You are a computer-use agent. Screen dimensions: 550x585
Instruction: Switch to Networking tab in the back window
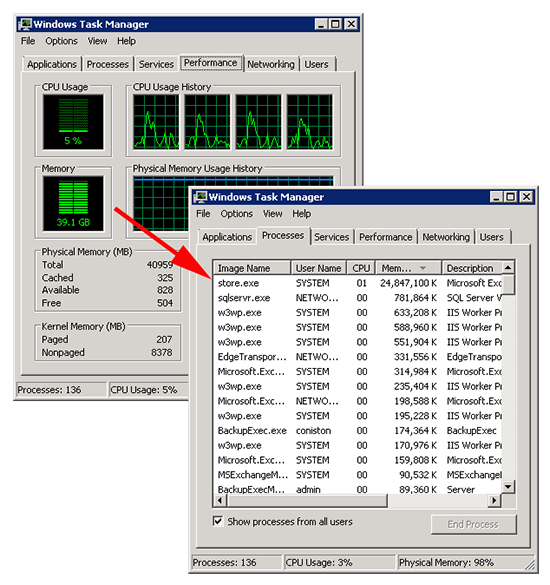(271, 65)
